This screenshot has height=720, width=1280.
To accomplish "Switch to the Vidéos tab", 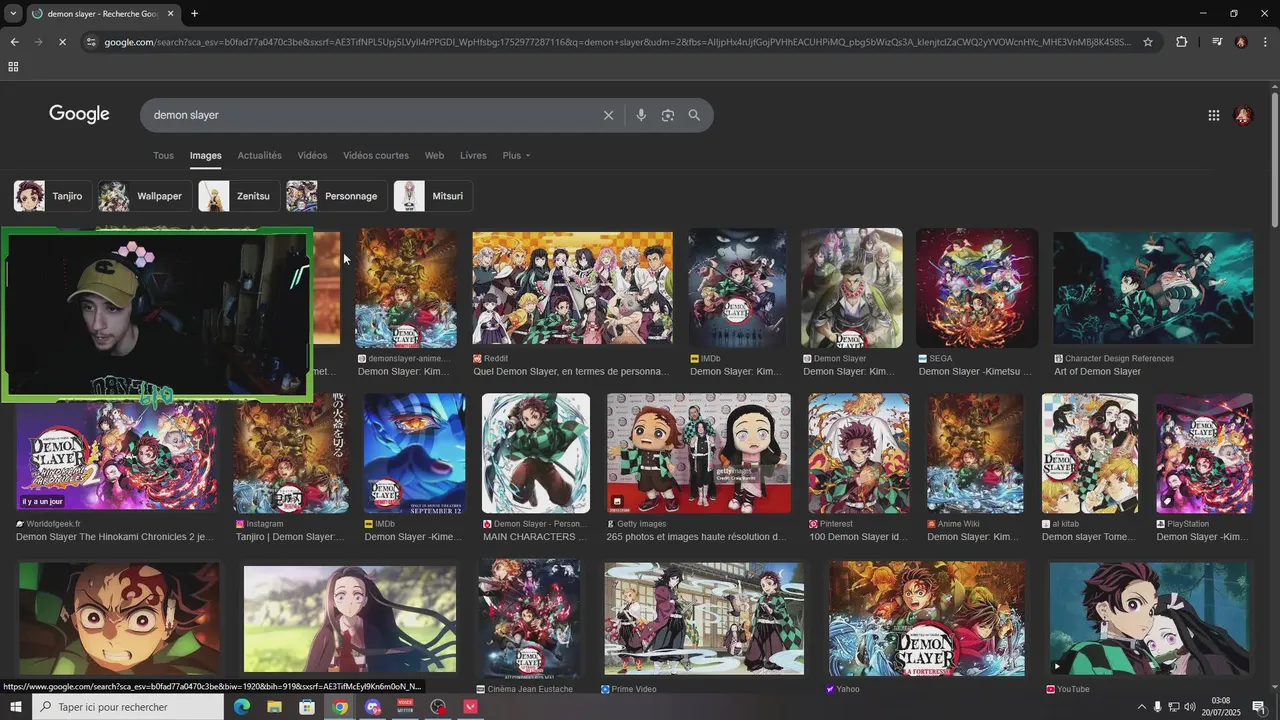I will 312,156.
